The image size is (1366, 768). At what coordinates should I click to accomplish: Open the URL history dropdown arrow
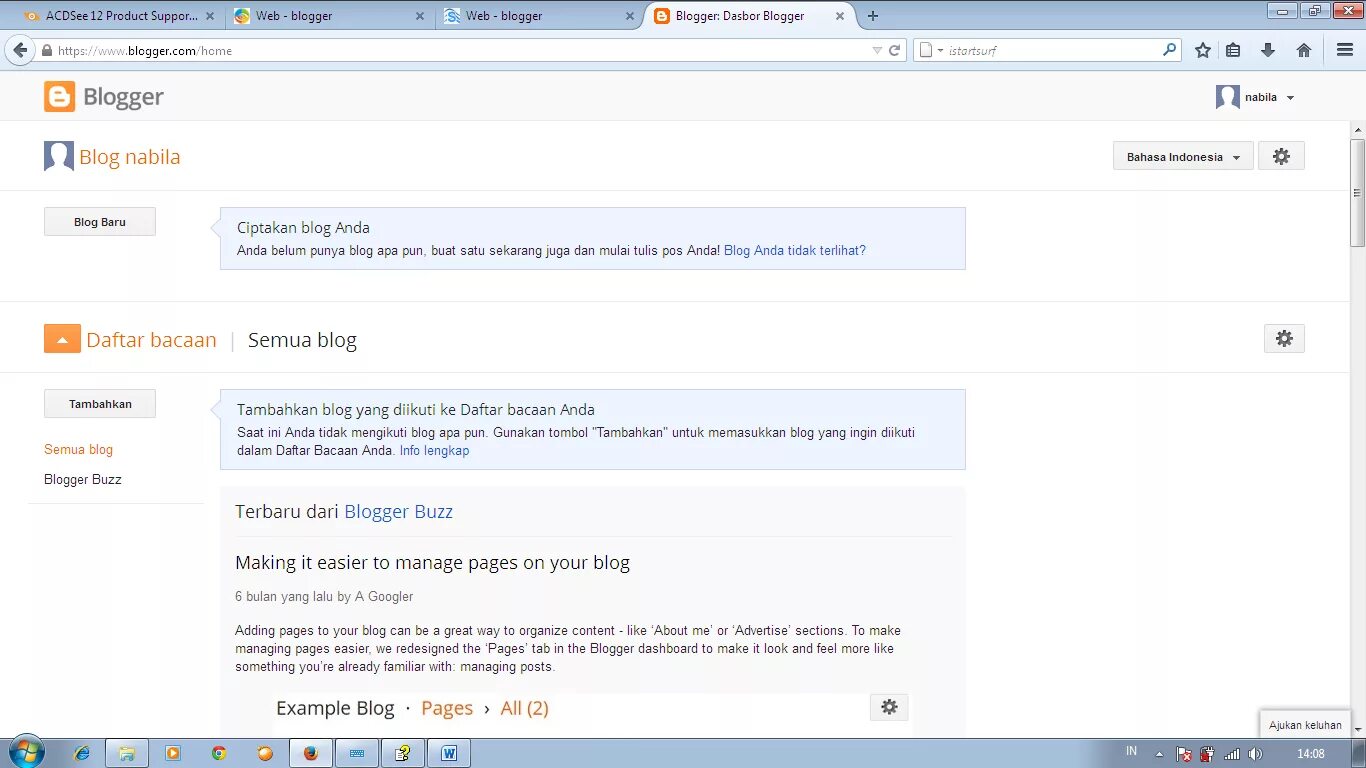click(x=877, y=50)
